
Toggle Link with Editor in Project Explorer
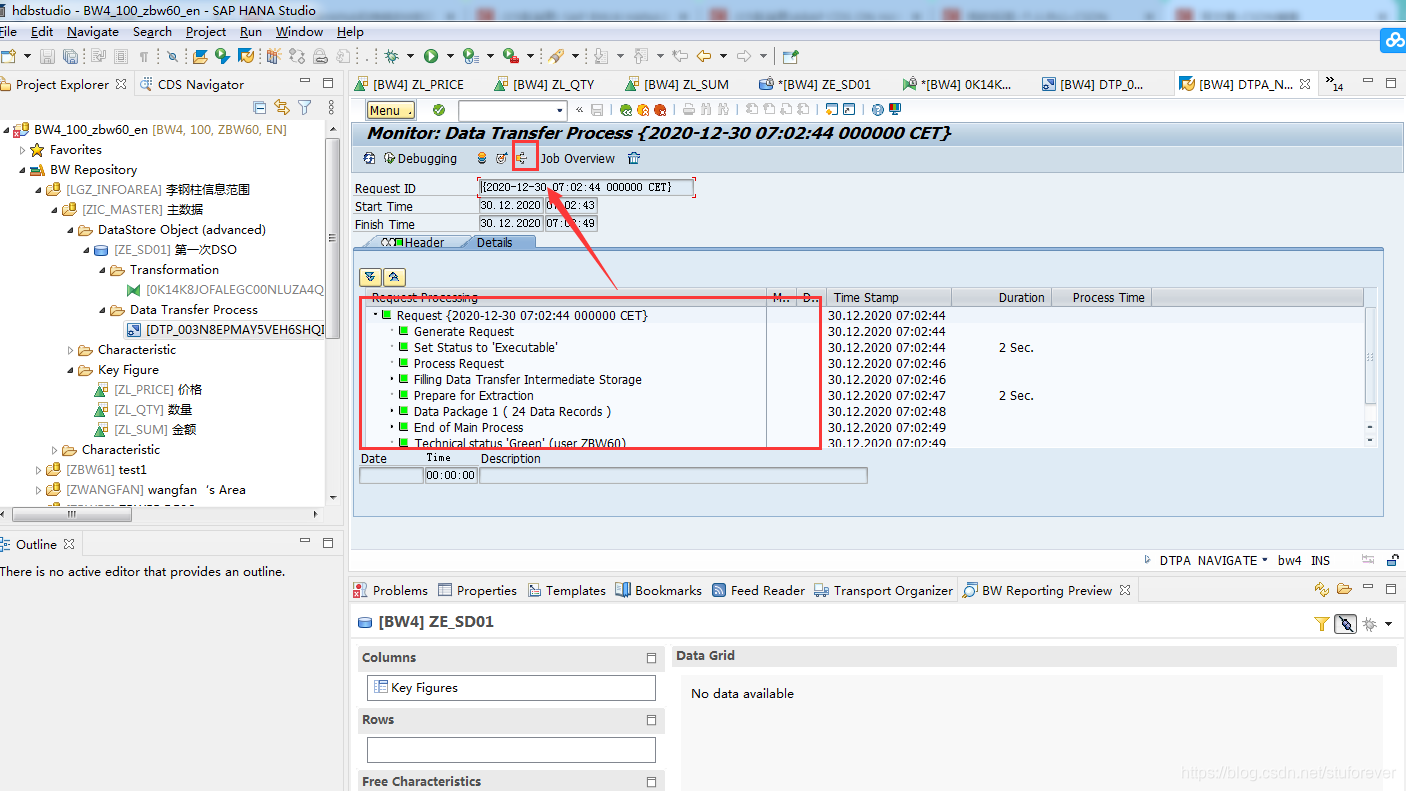click(x=282, y=107)
